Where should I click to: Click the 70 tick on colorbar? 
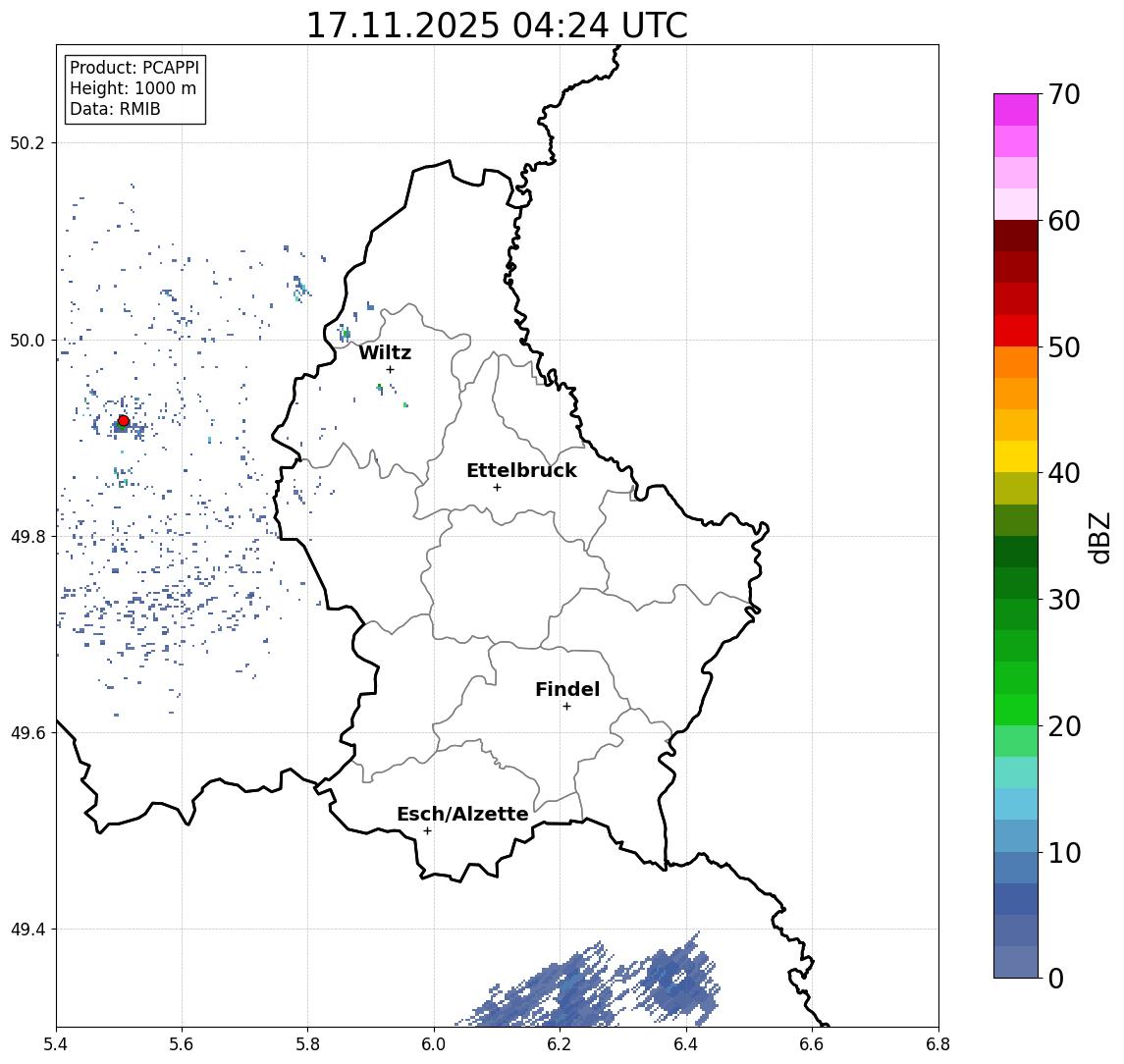[1064, 94]
